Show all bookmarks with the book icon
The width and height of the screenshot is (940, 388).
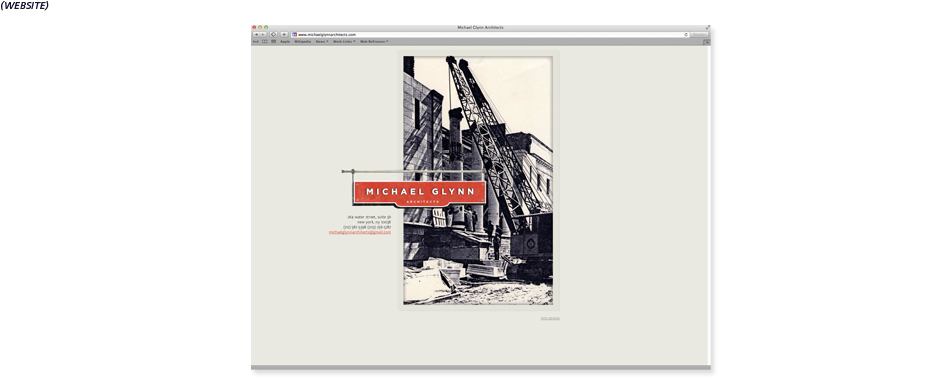pos(264,41)
